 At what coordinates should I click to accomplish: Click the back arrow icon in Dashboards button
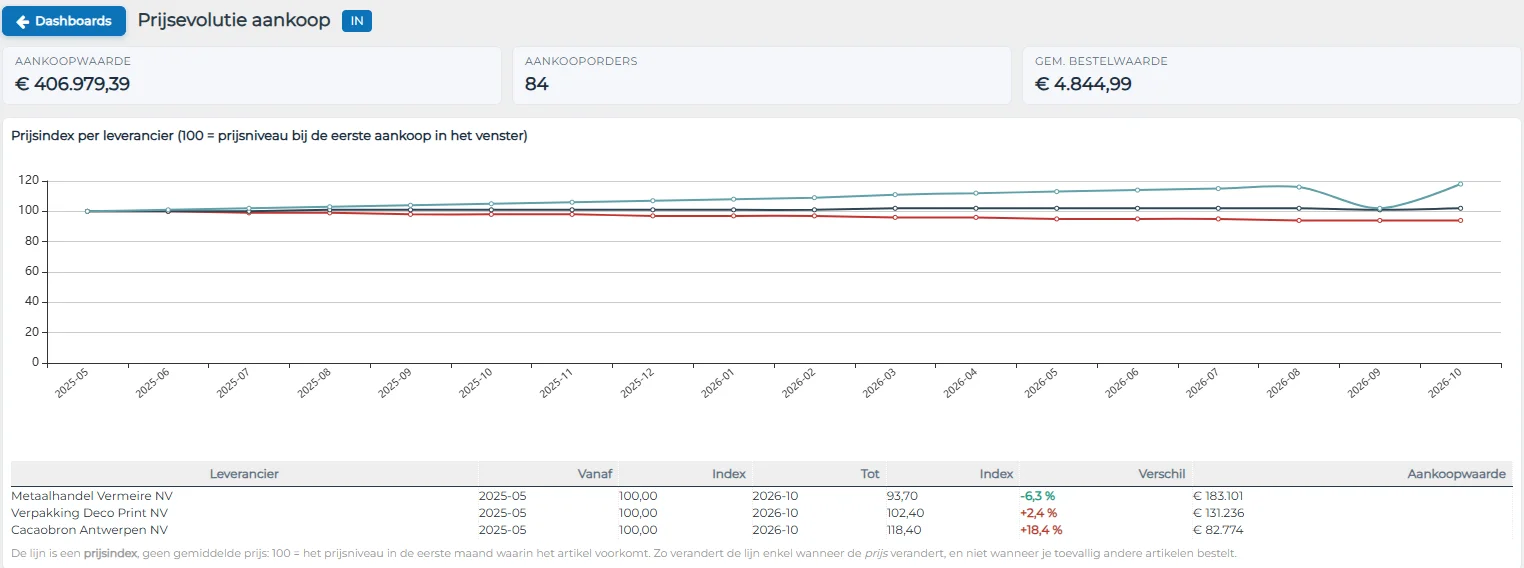pyautogui.click(x=22, y=21)
